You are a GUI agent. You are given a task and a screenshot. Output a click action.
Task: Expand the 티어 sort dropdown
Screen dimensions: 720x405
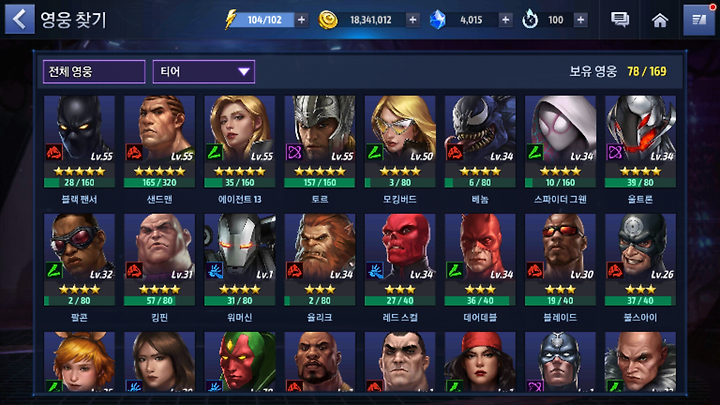[204, 72]
